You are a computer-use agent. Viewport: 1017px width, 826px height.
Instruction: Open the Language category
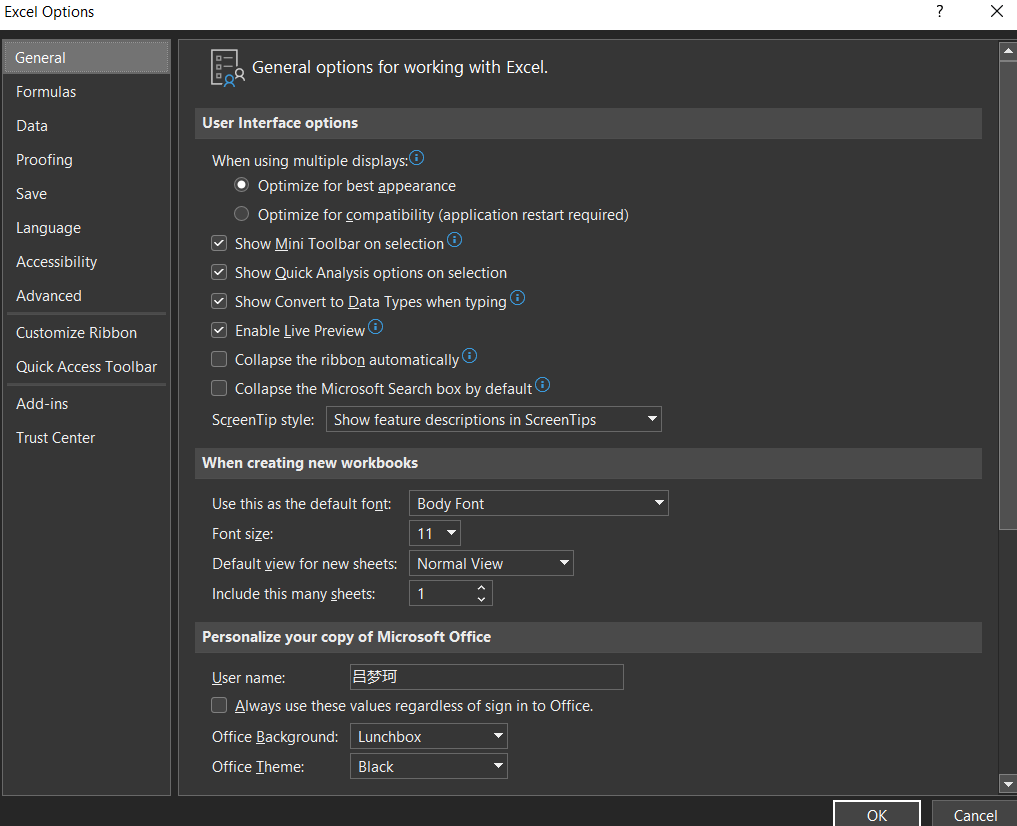click(86, 228)
